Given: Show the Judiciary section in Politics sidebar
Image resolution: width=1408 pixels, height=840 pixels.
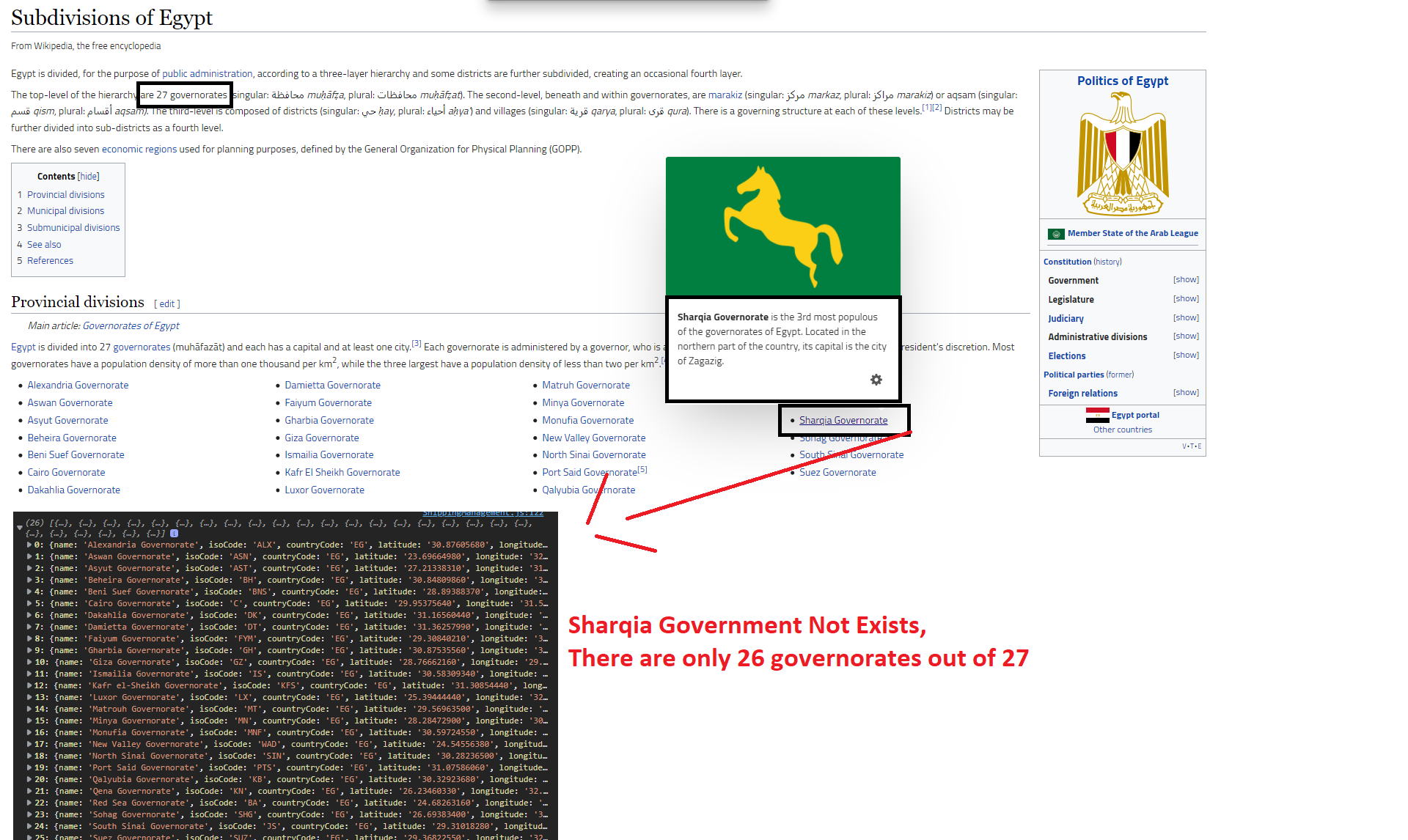Looking at the screenshot, I should coord(1185,318).
